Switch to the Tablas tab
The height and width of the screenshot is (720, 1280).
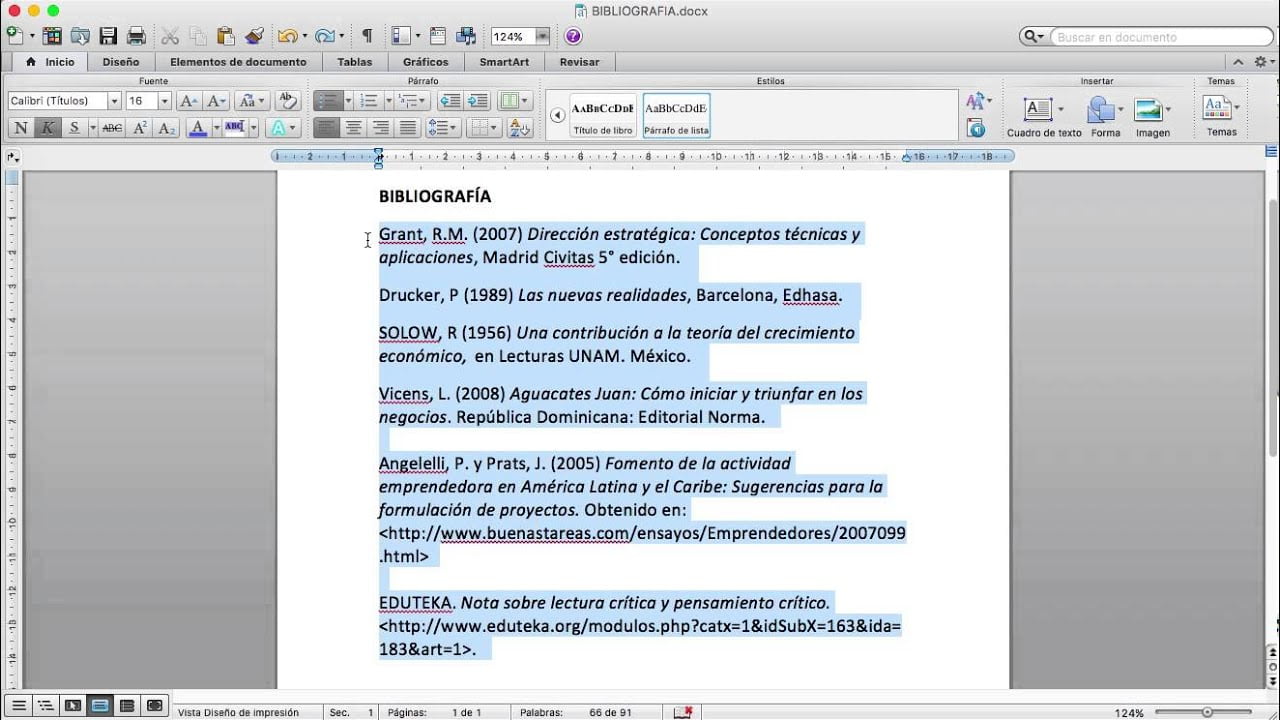click(355, 62)
